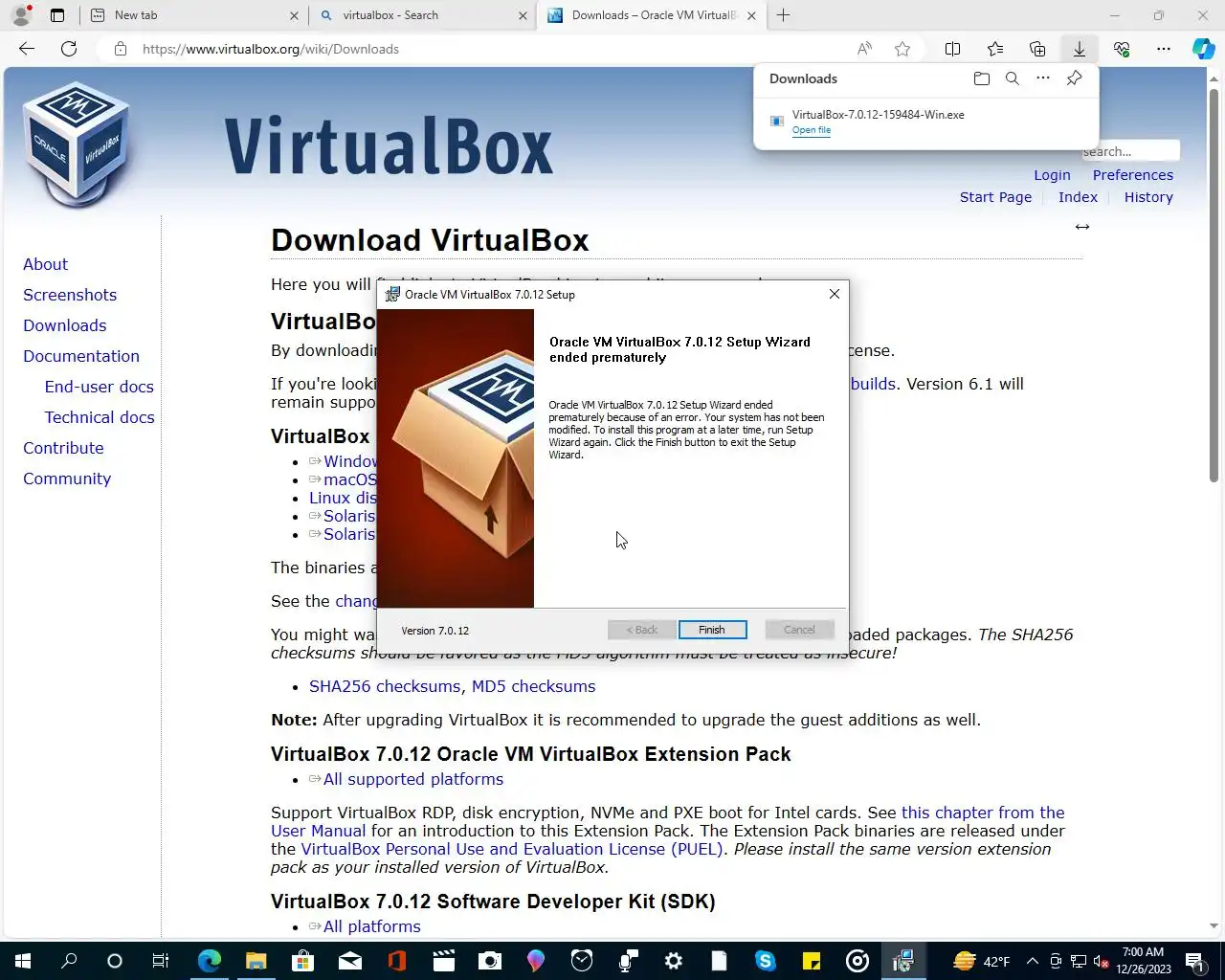
Task: Click Screenshots in the site sidebar
Action: click(x=70, y=295)
